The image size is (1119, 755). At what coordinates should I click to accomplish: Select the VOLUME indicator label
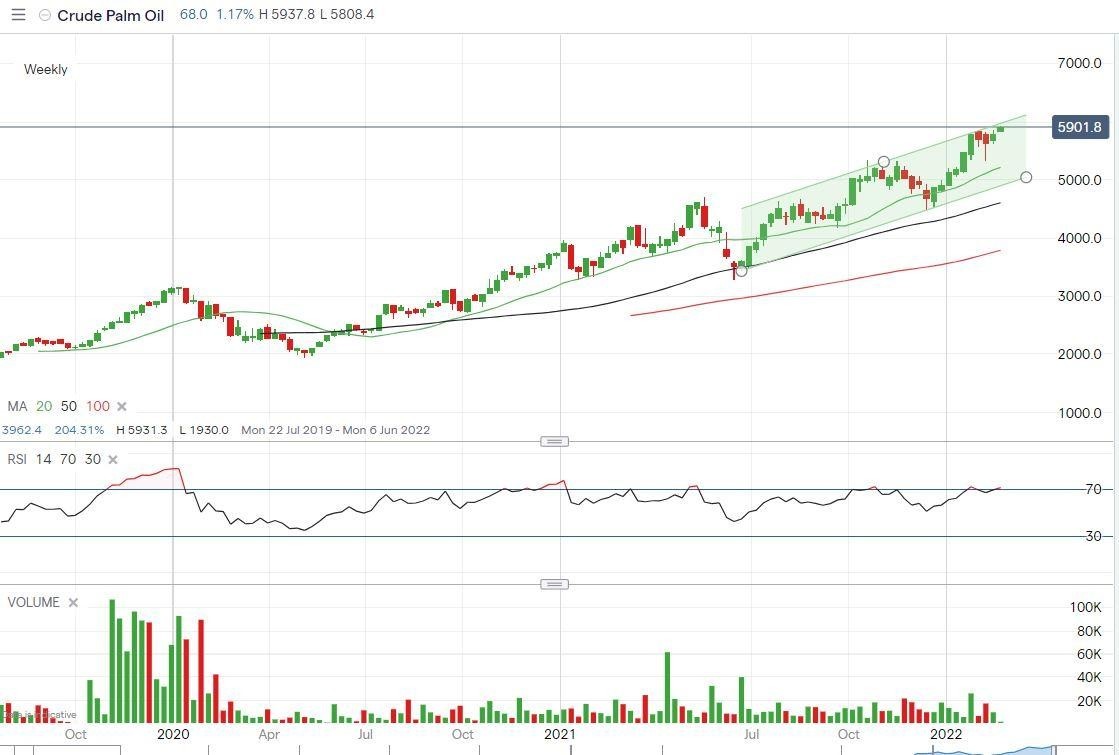pyautogui.click(x=34, y=602)
